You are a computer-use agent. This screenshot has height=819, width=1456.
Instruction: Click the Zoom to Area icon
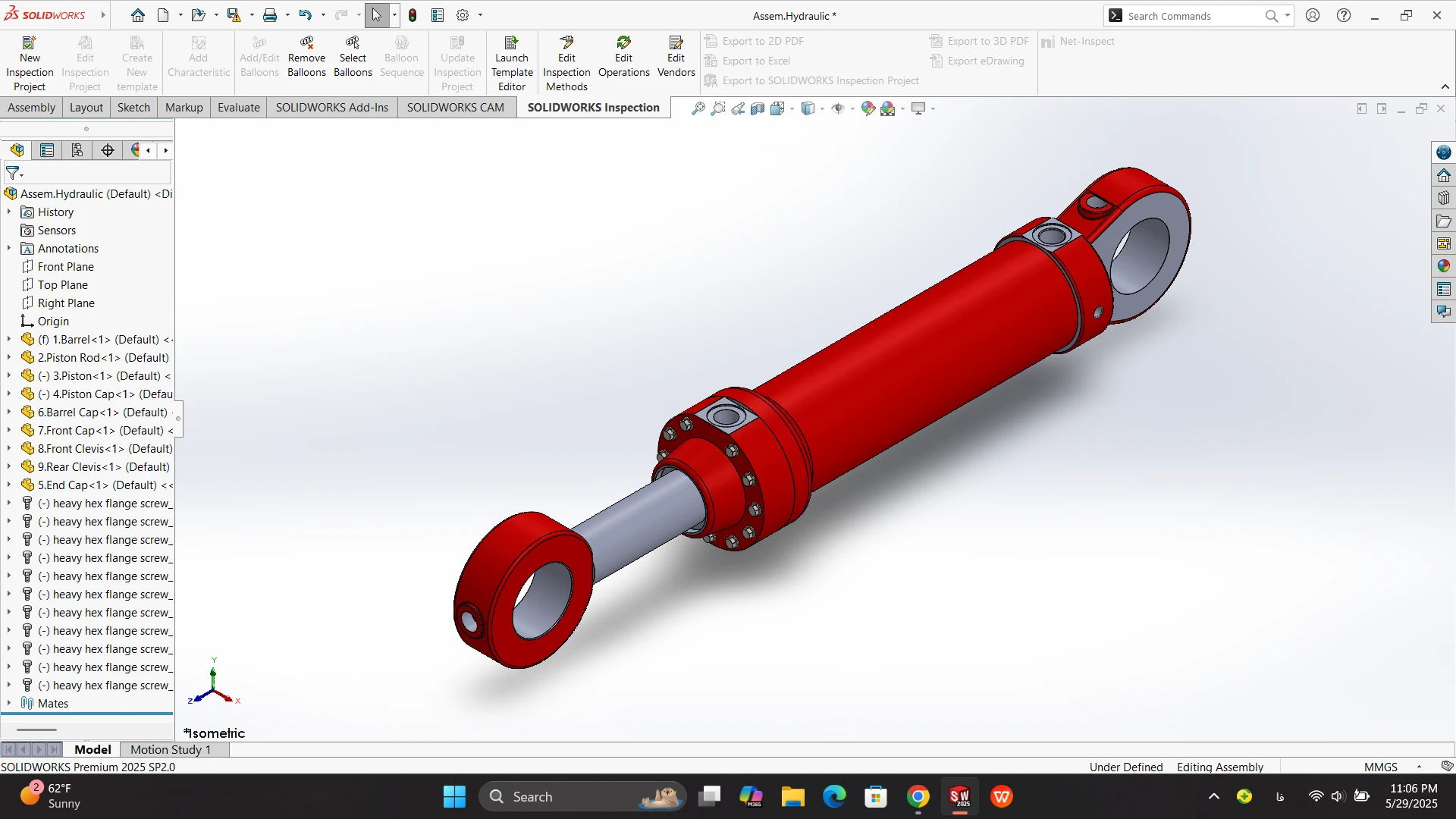[717, 109]
